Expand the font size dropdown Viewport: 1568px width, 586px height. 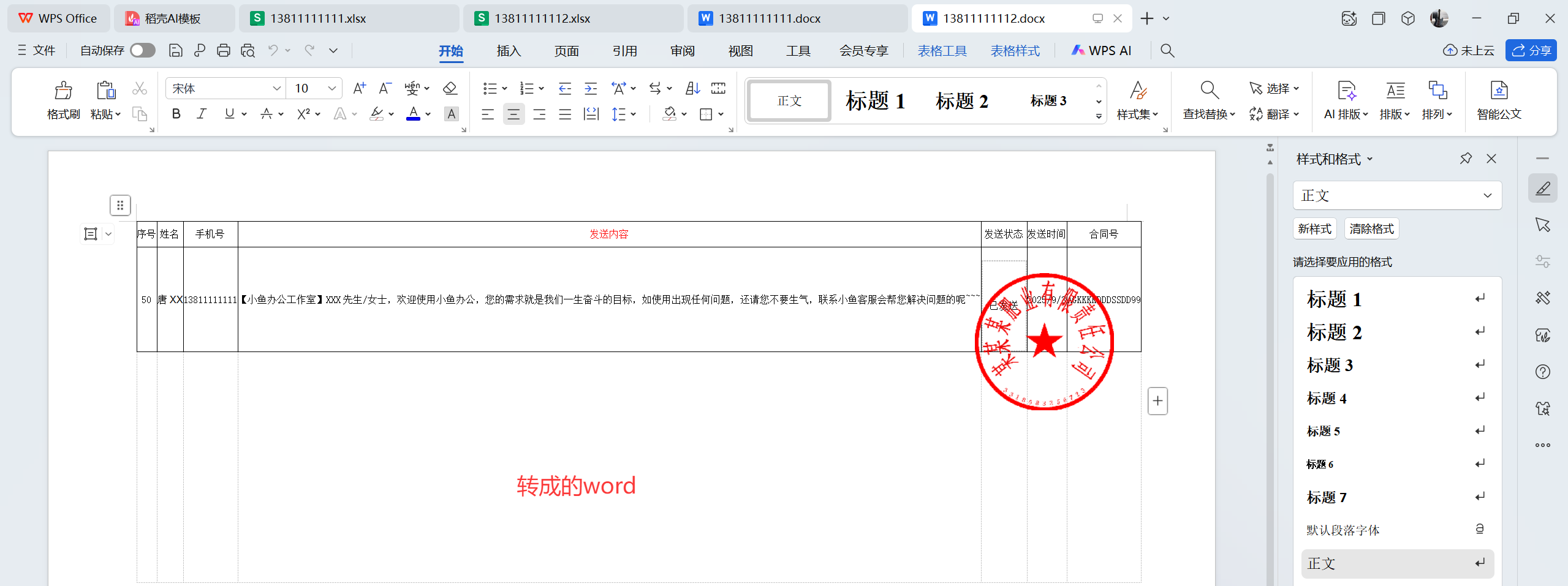pyautogui.click(x=331, y=89)
